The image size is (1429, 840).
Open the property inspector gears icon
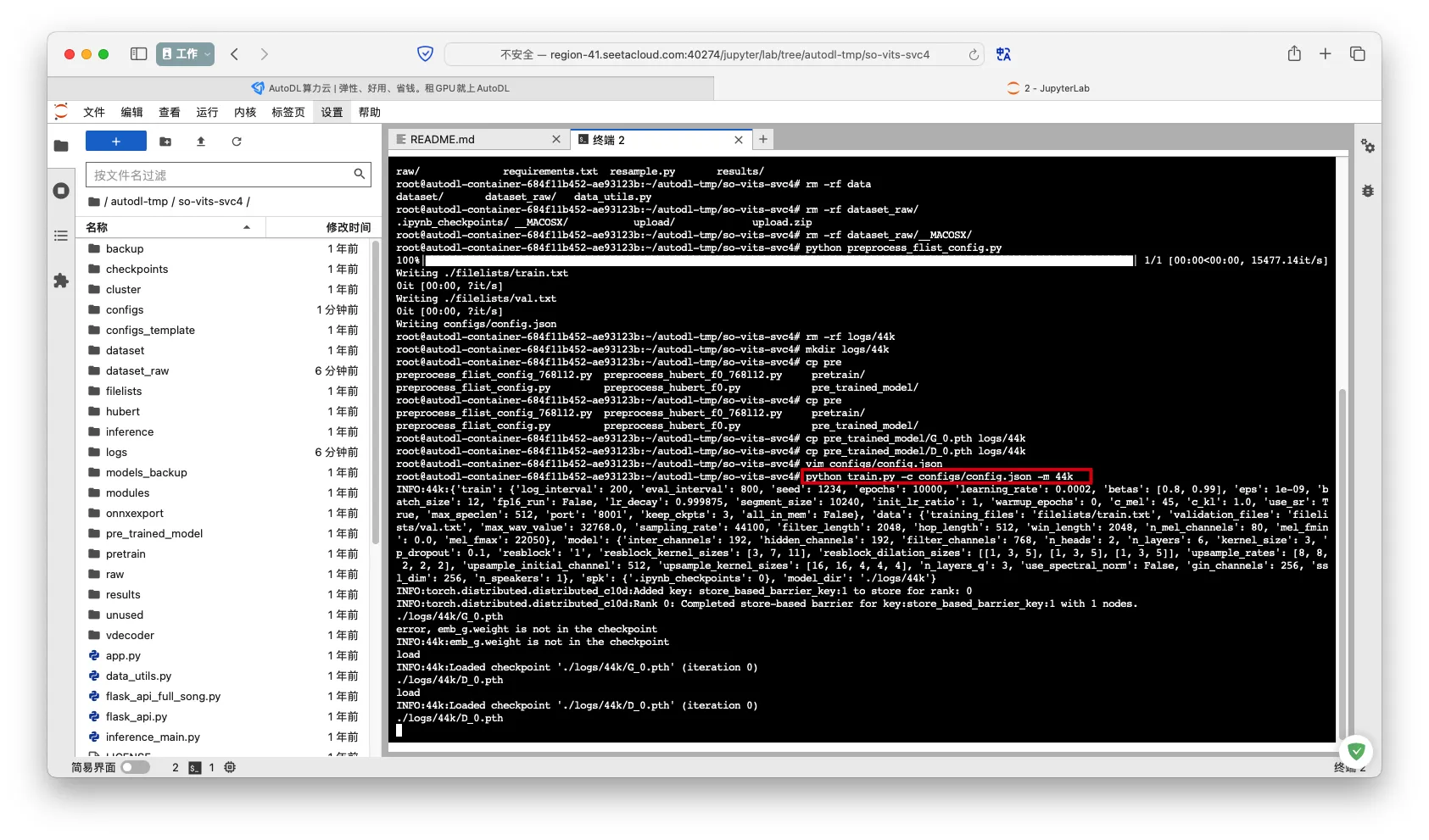click(1367, 146)
